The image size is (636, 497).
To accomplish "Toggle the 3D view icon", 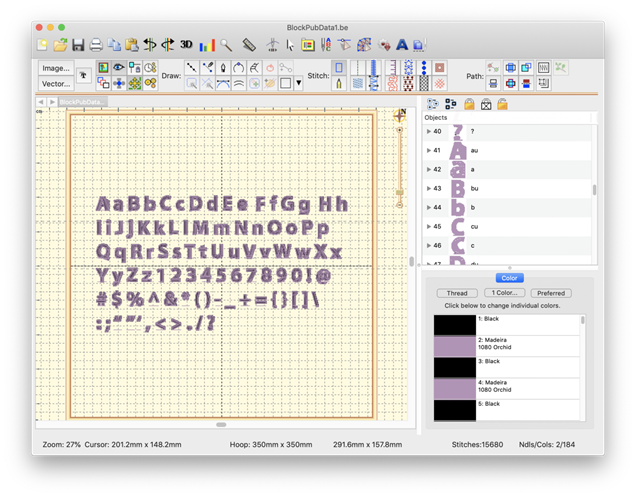I will (x=186, y=45).
